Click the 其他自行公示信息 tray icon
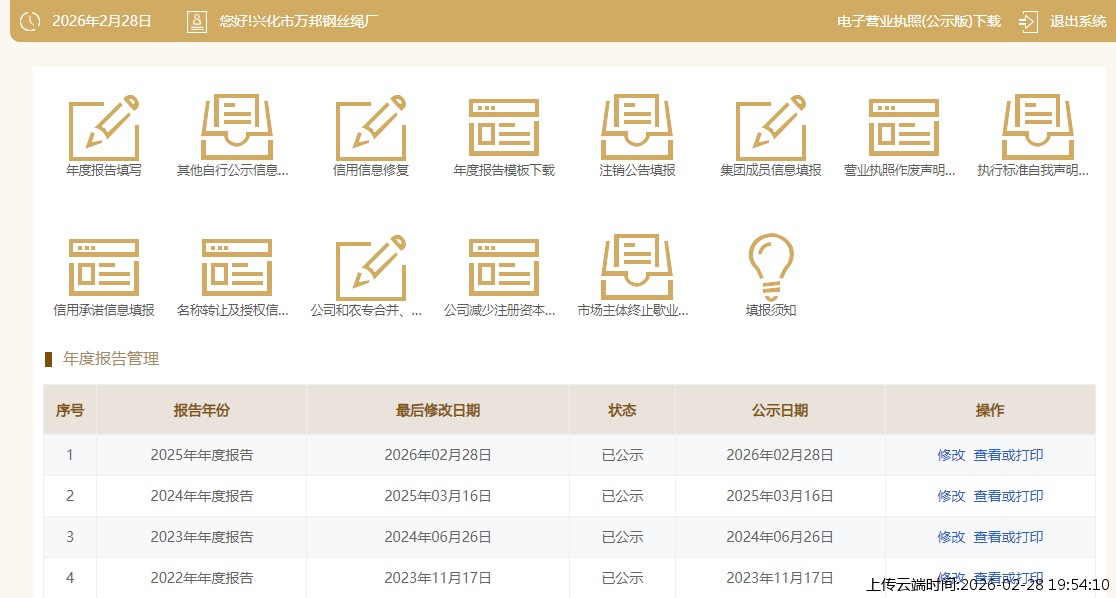 pyautogui.click(x=236, y=128)
